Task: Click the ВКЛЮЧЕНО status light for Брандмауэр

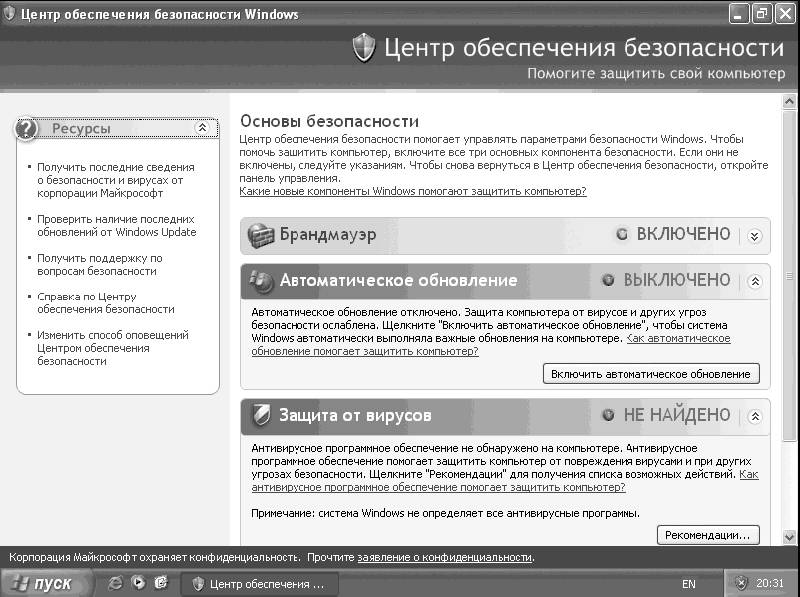Action: (x=621, y=234)
